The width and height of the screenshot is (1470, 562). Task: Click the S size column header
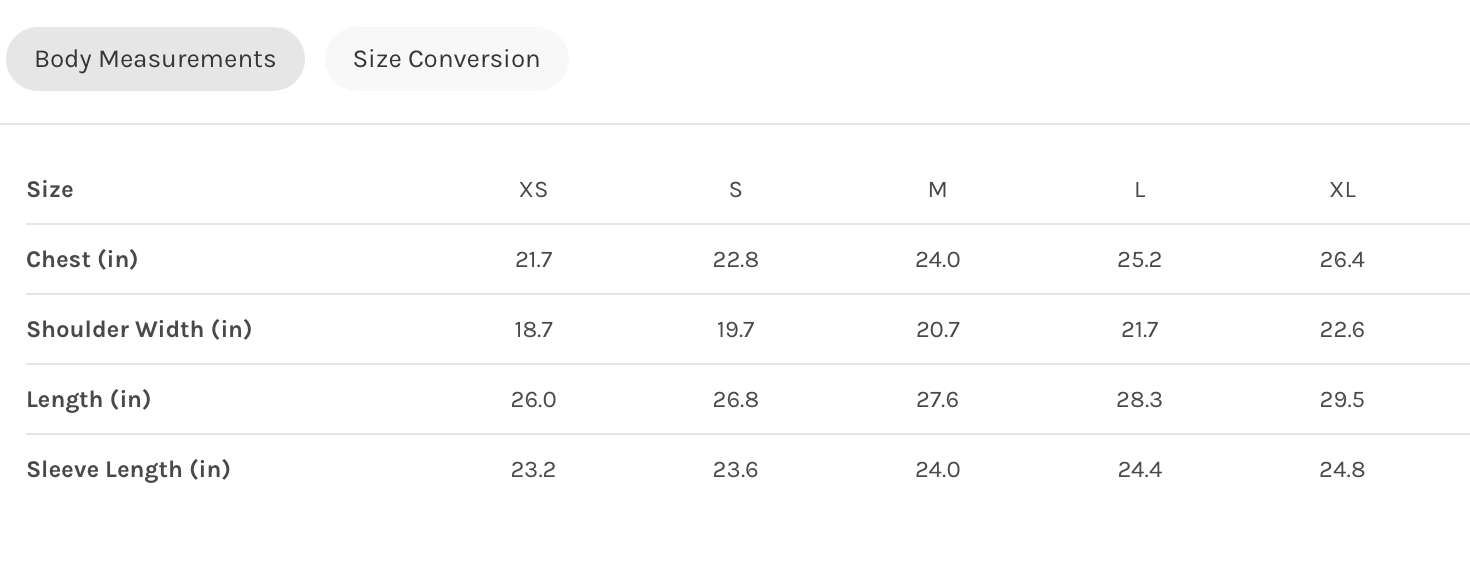pos(736,190)
